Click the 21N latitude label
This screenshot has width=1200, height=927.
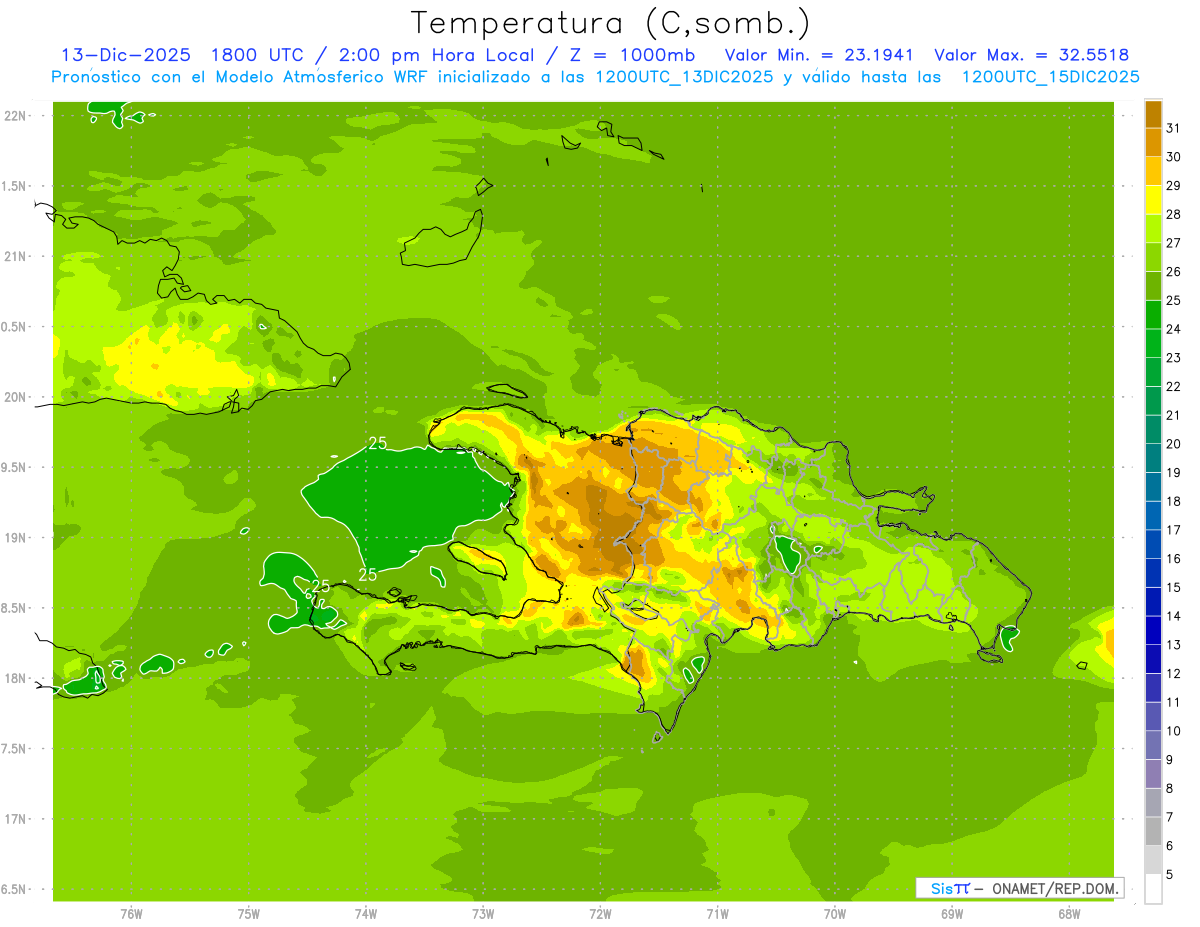click(x=15, y=256)
